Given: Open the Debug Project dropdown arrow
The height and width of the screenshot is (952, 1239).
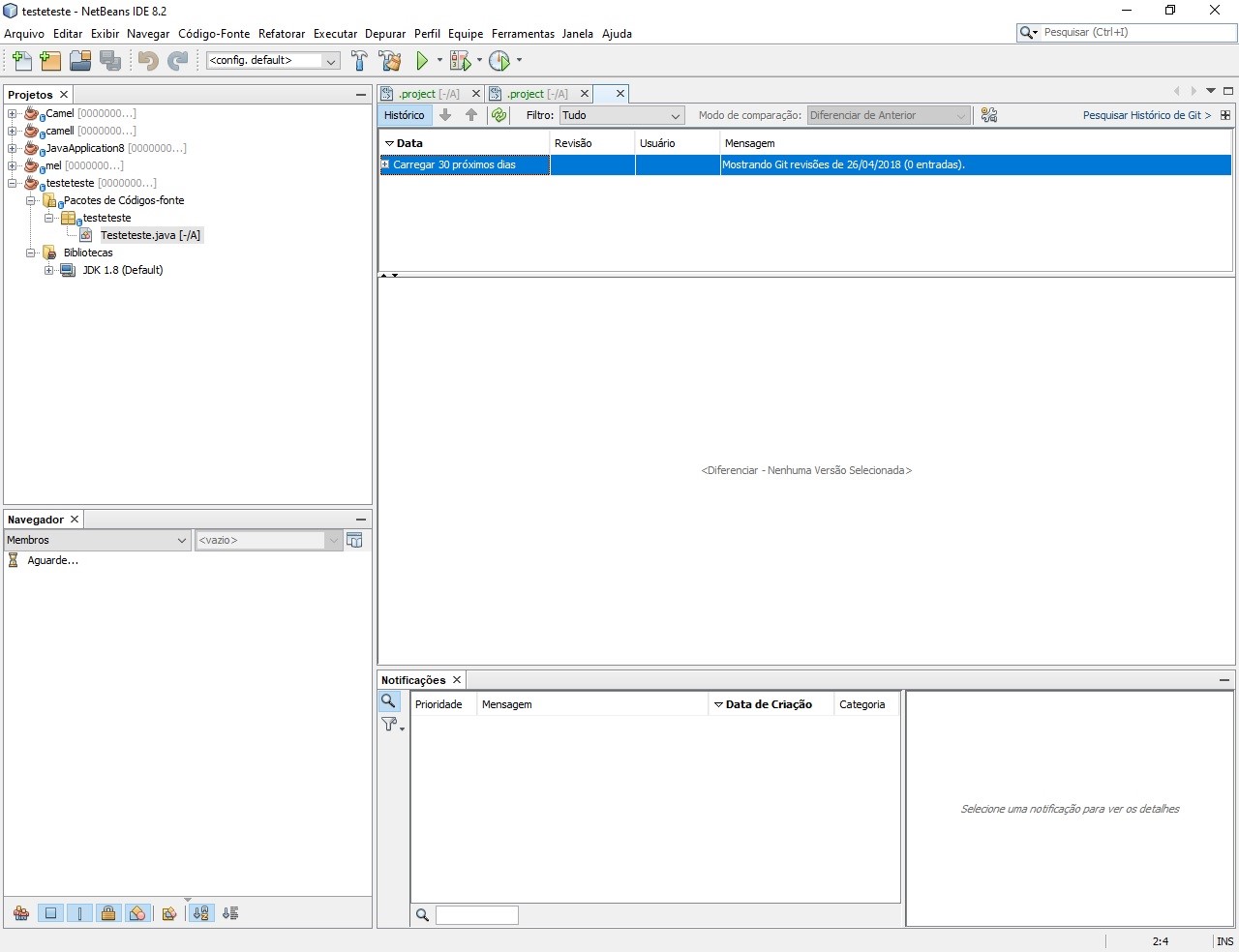Looking at the screenshot, I should pos(479,61).
